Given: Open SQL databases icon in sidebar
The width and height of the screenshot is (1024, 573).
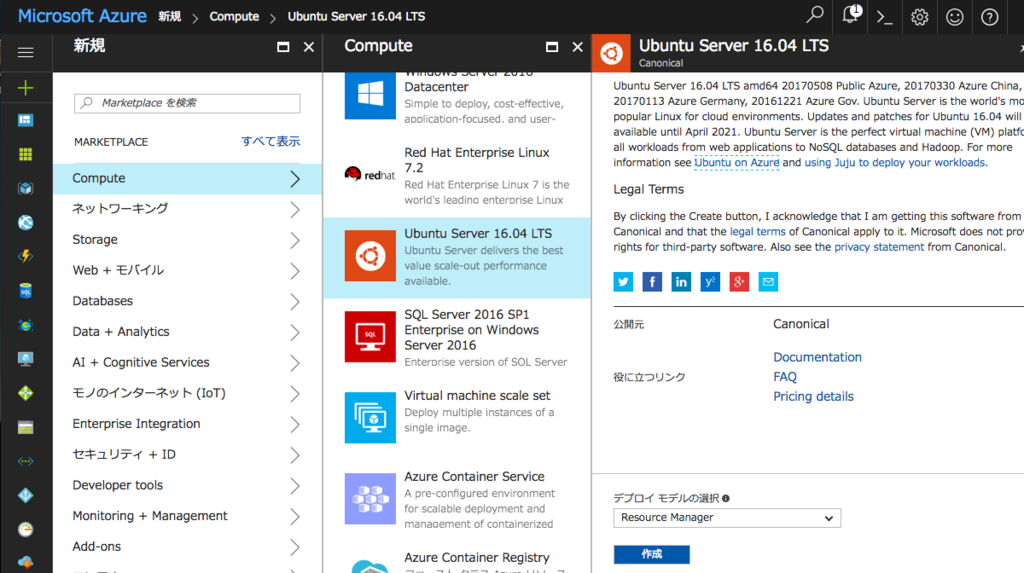Looking at the screenshot, I should point(25,291).
